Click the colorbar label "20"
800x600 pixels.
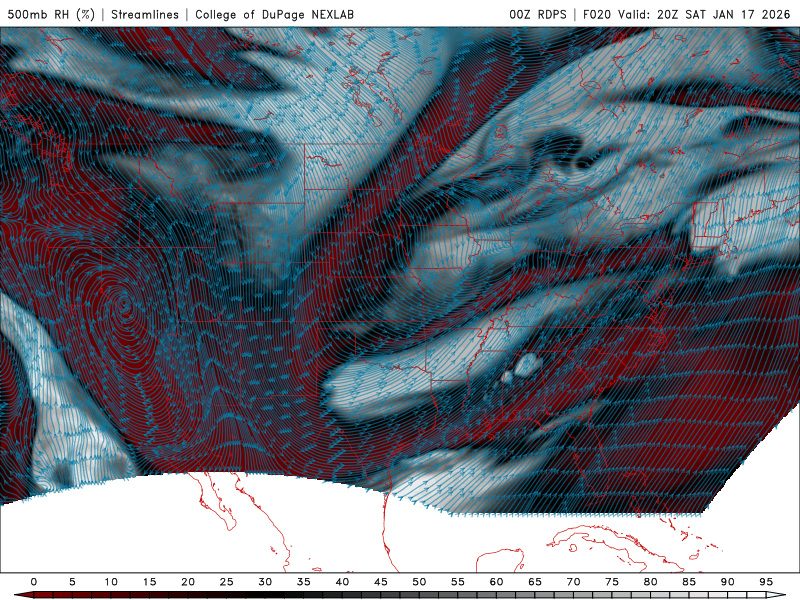pos(188,582)
